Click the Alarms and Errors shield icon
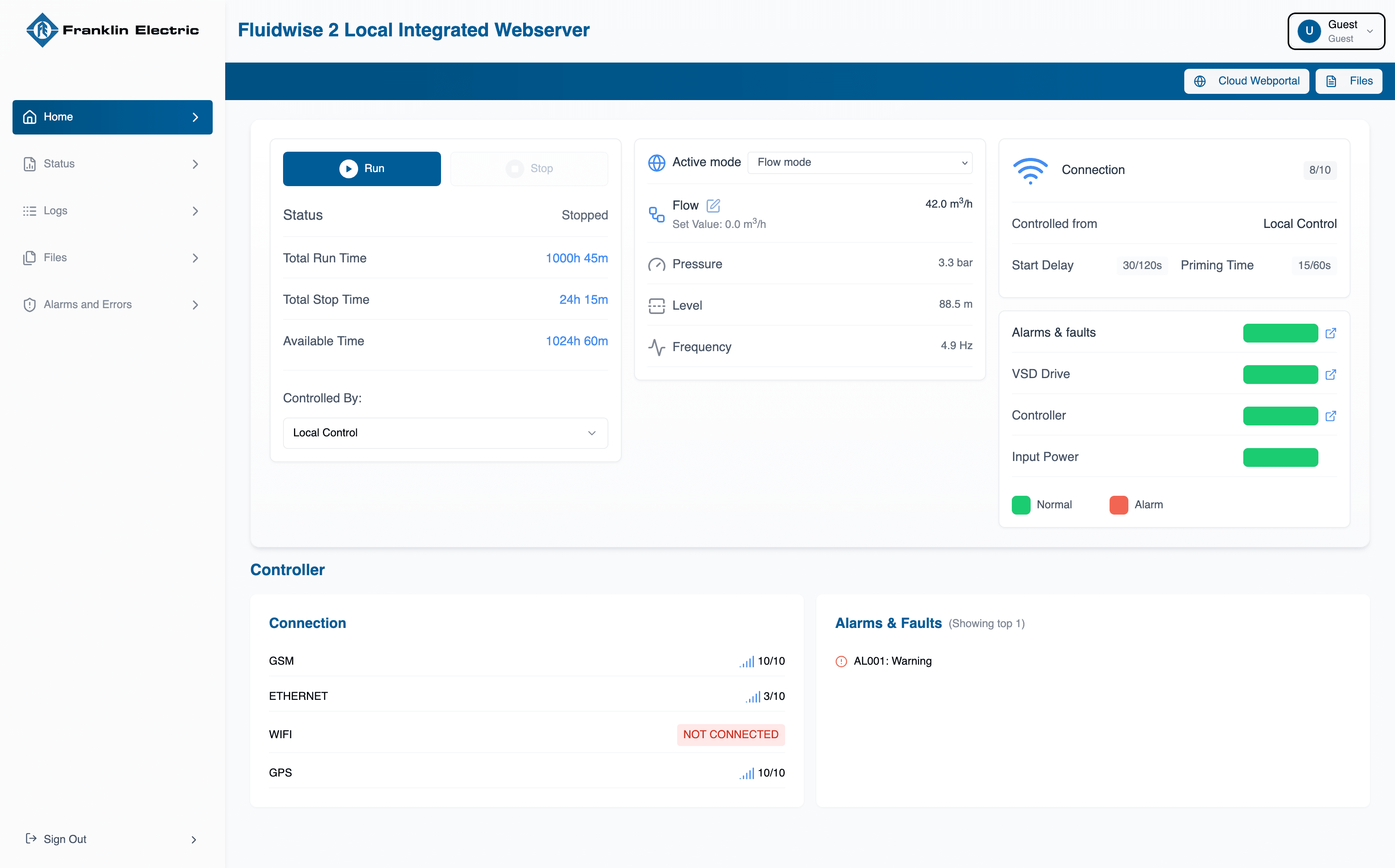The image size is (1395, 868). click(30, 305)
